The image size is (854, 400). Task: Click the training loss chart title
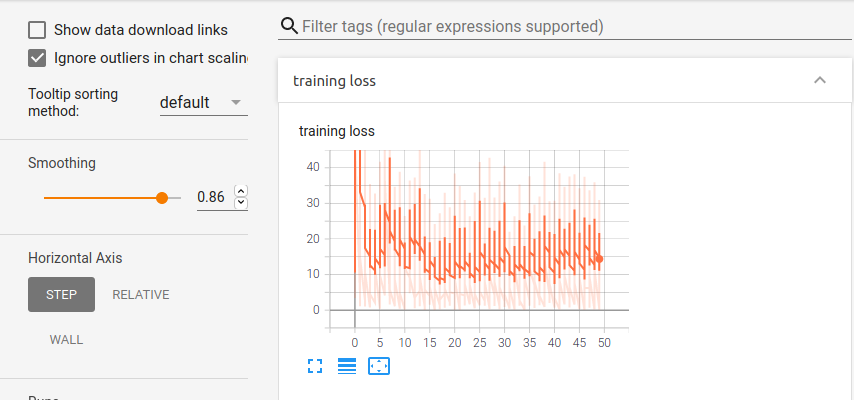pos(337,131)
